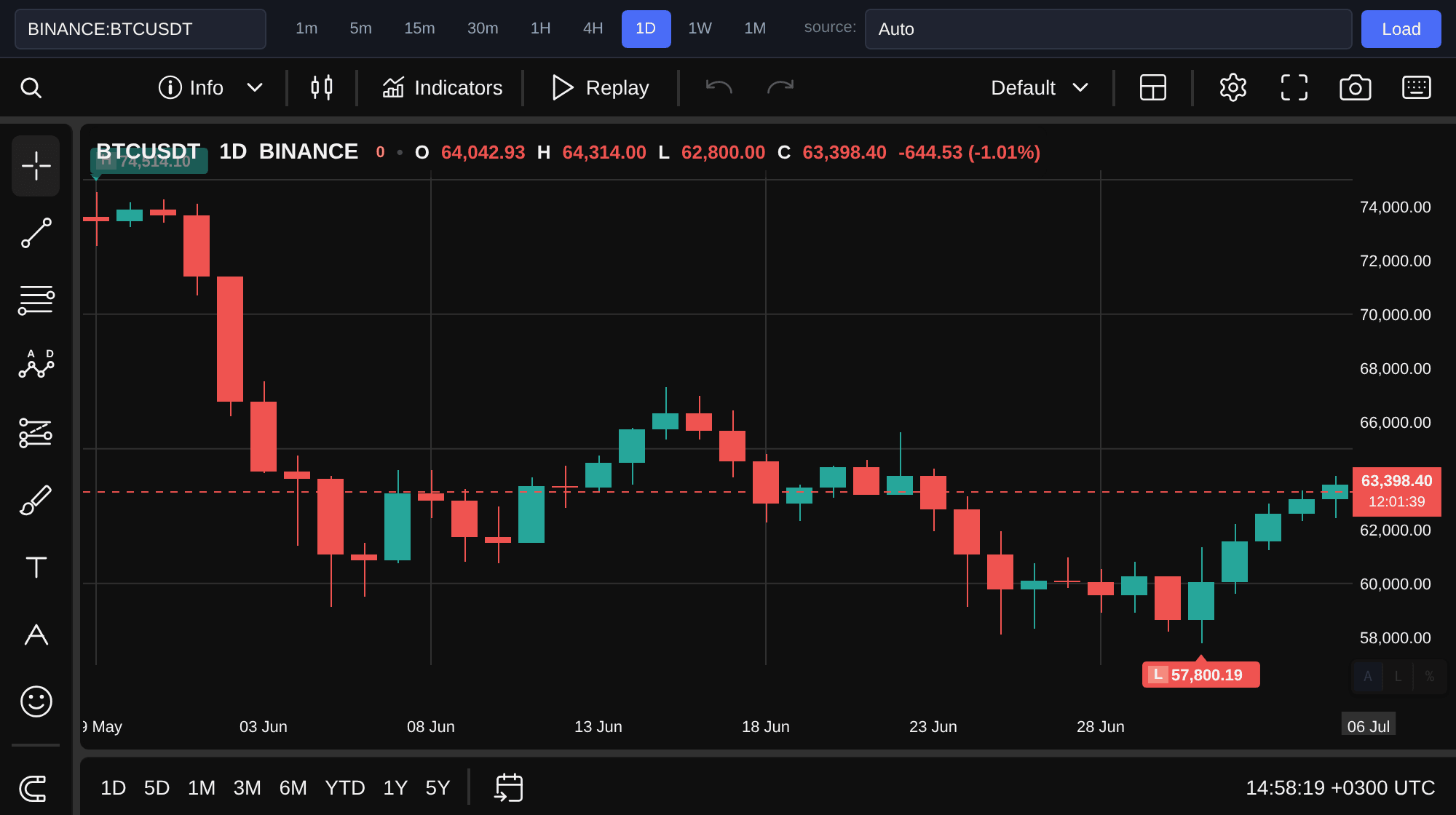Open the candlestick chart type selector
1456x815 pixels.
click(x=322, y=87)
